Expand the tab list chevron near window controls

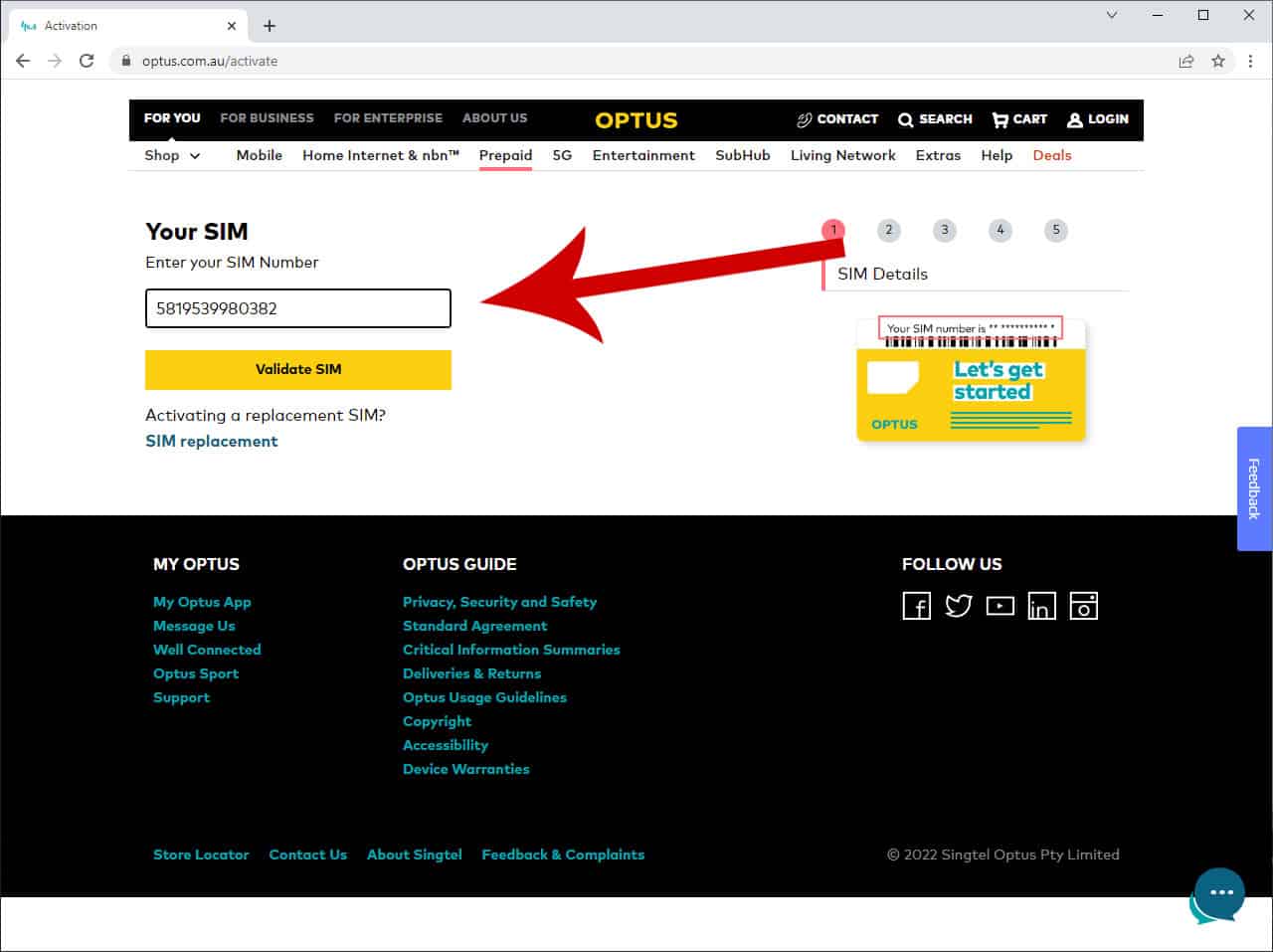(1111, 15)
